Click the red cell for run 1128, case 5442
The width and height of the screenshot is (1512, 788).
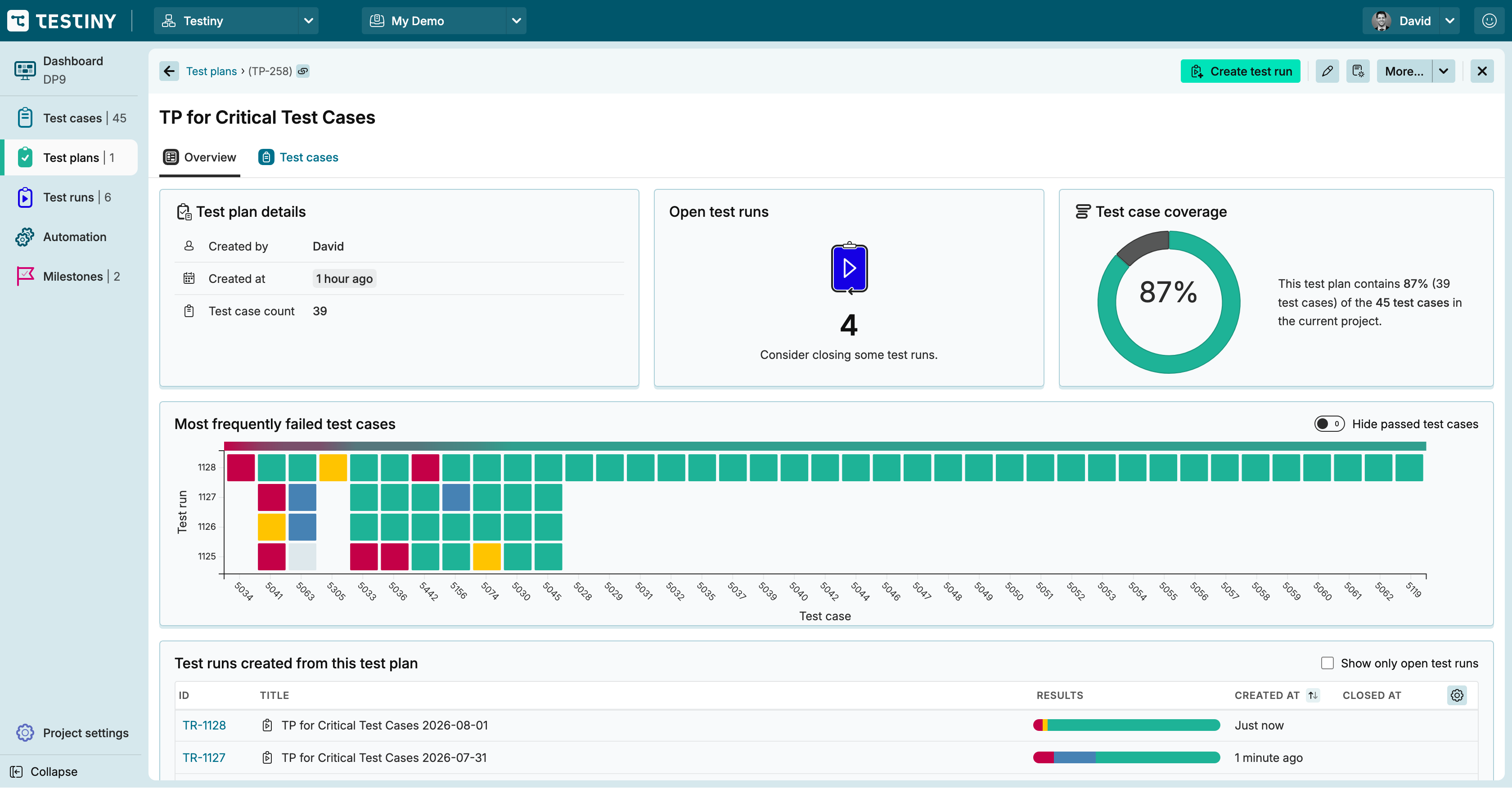[x=425, y=468]
